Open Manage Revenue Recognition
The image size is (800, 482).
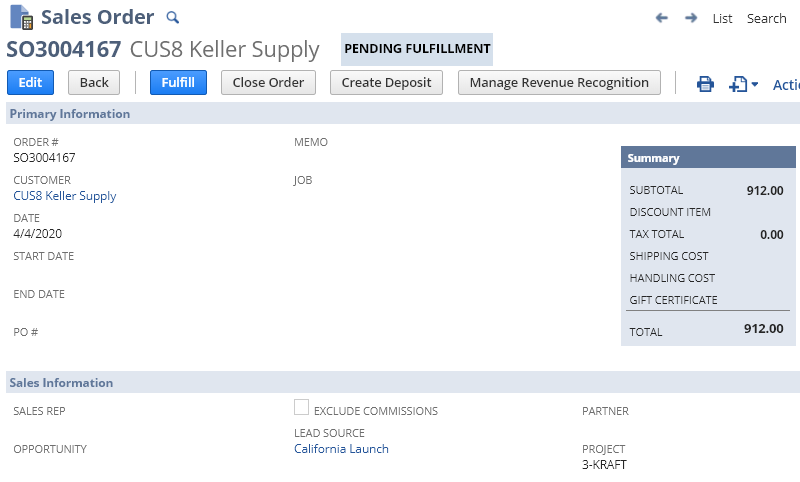(559, 82)
